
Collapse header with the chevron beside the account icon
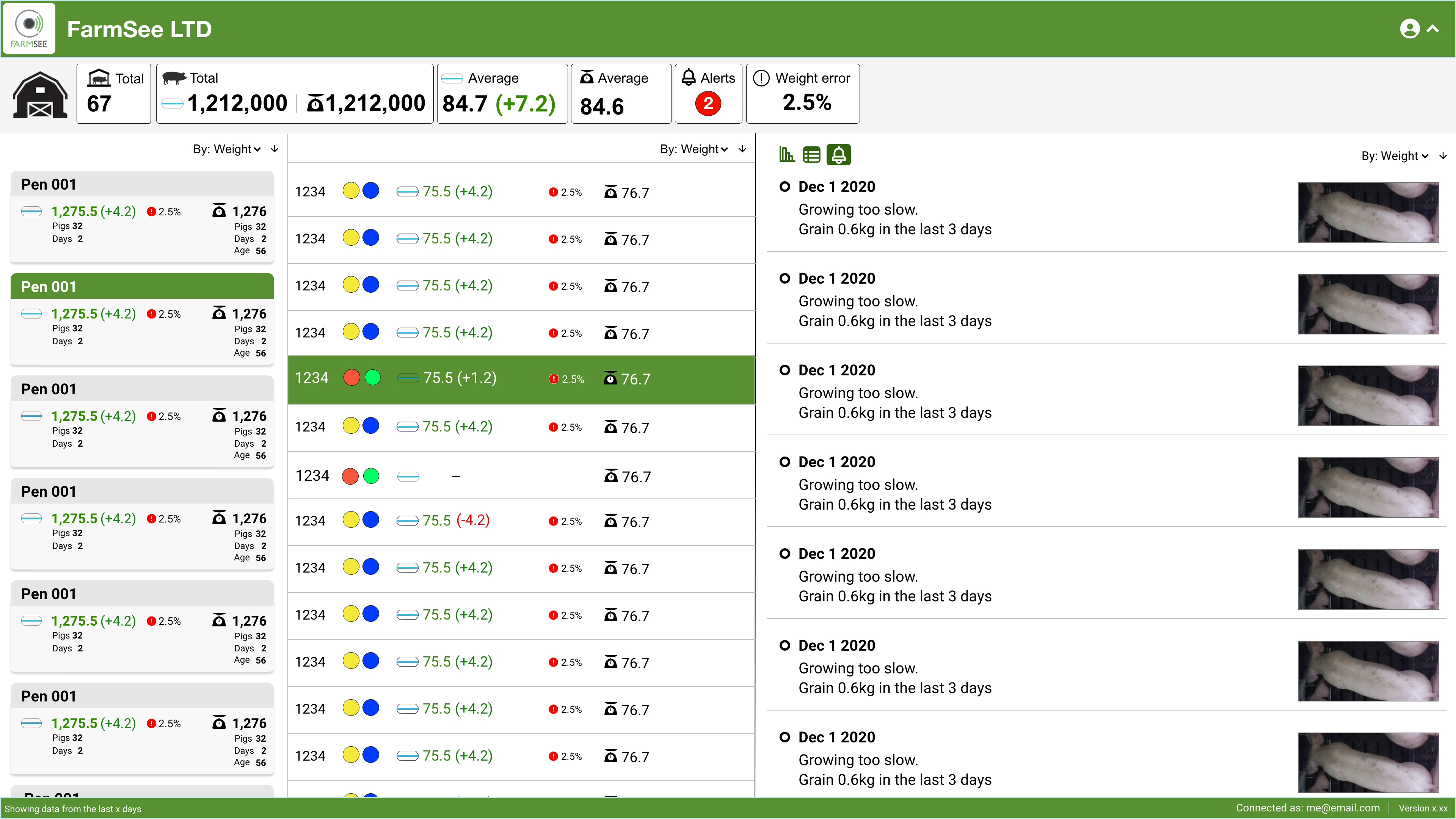[x=1433, y=29]
